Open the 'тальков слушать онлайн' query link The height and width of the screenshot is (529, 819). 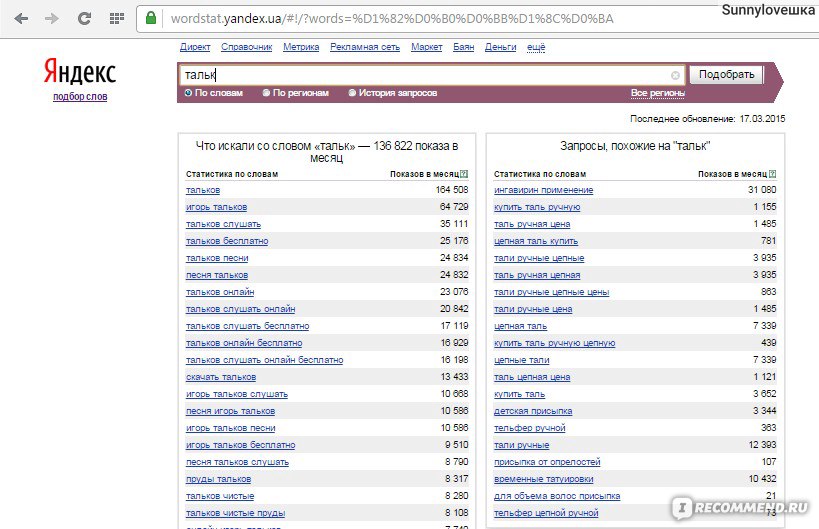[240, 309]
